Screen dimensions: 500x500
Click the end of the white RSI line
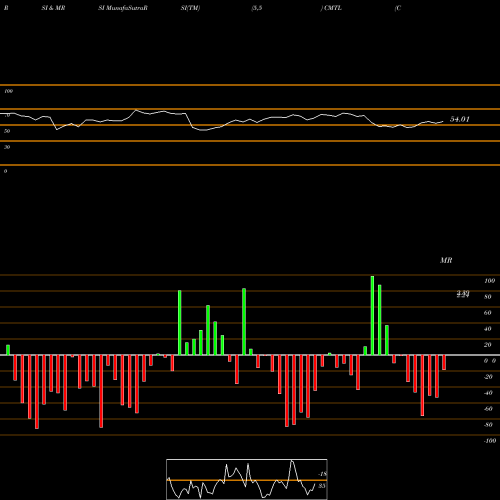[x=443, y=122]
